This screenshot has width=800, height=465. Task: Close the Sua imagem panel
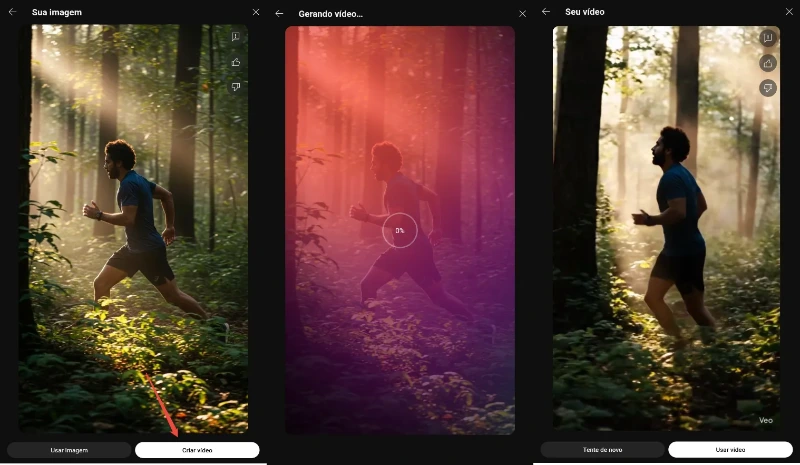256,12
